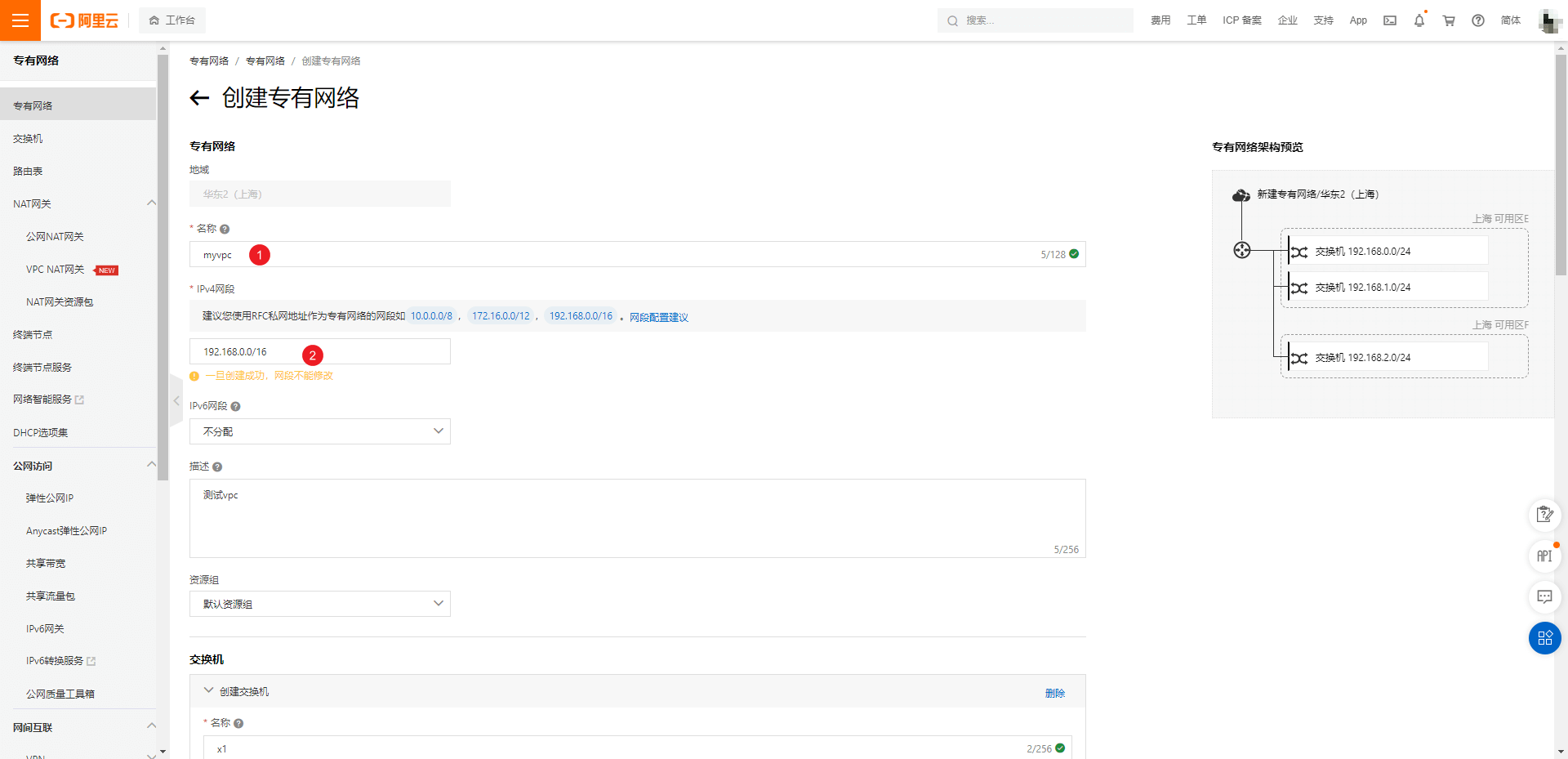Click the help icon next to 名称

coord(225,230)
